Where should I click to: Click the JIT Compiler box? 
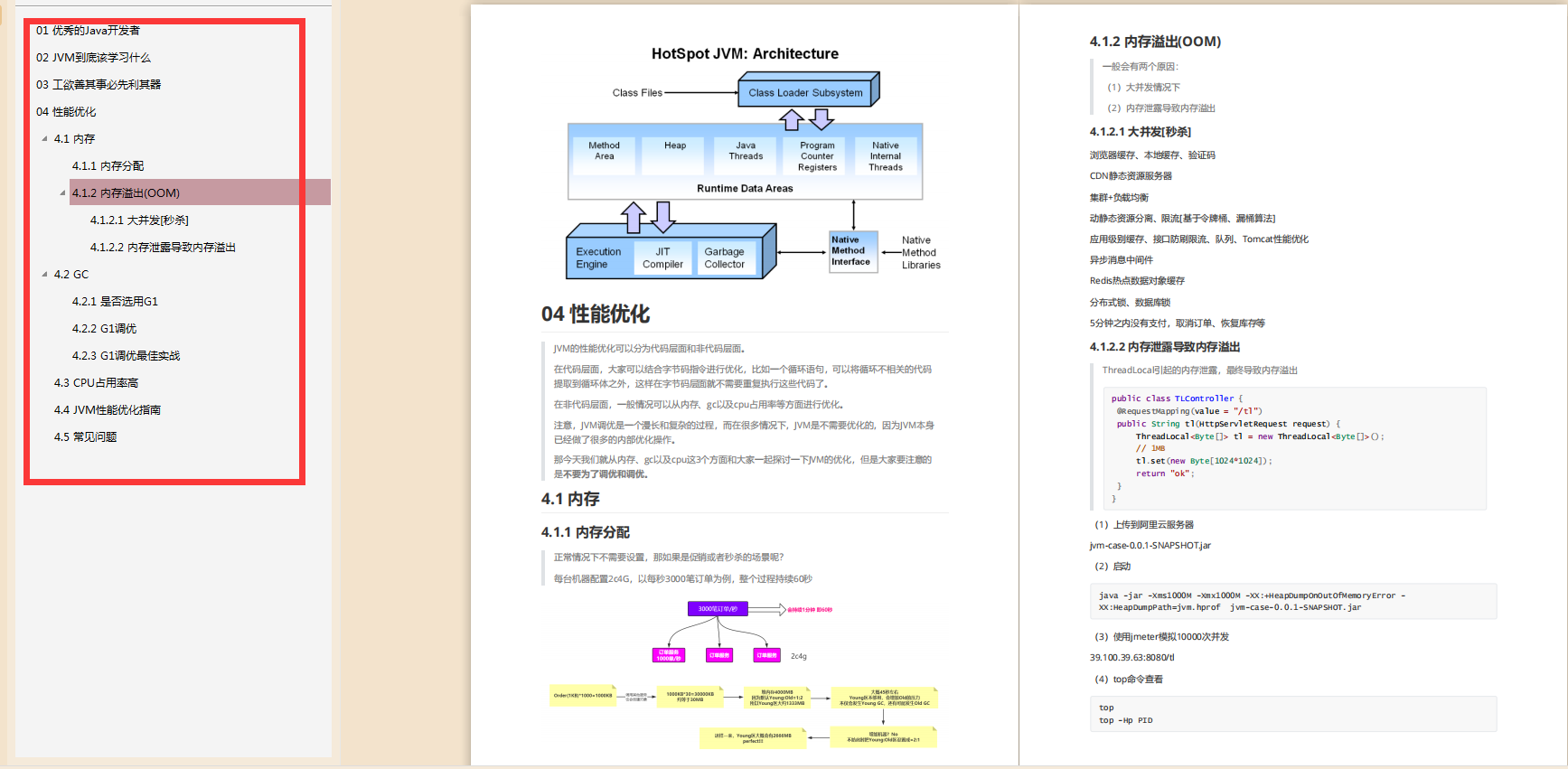662,258
